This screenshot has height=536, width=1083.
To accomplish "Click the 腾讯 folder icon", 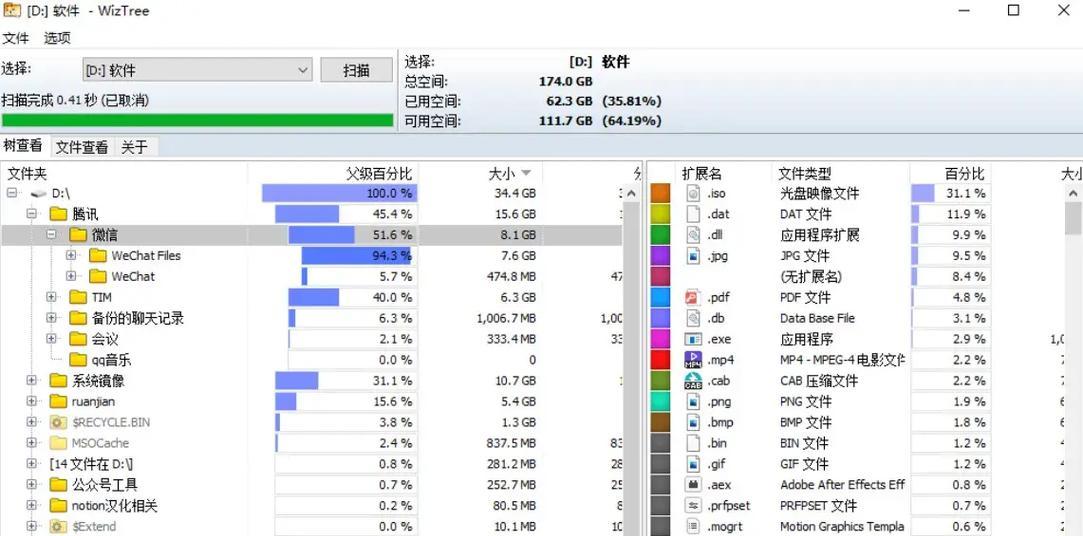I will 58,214.
